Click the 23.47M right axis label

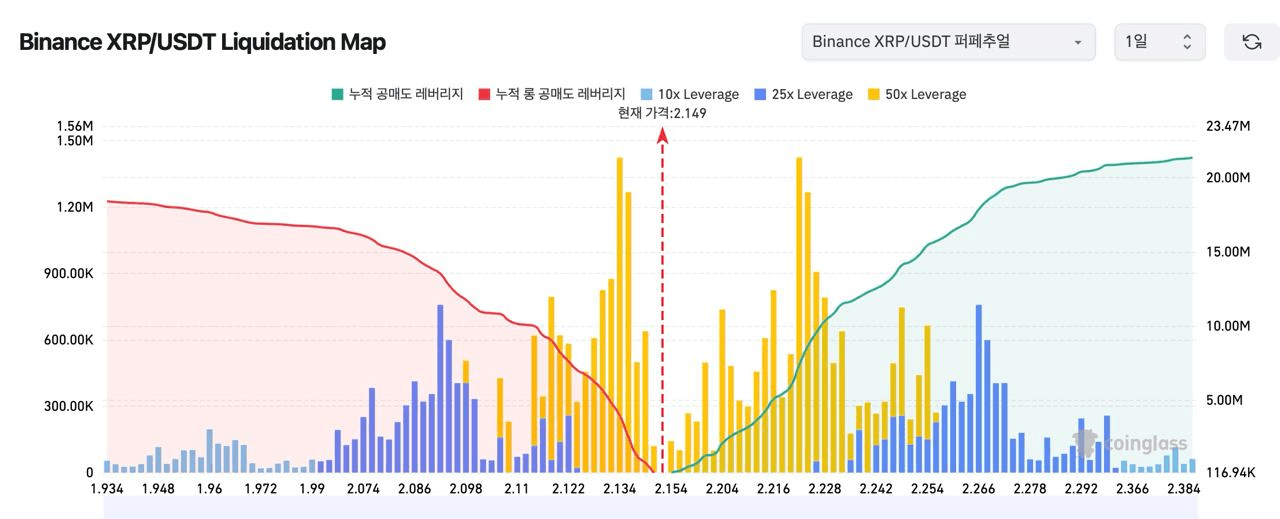pos(1229,126)
